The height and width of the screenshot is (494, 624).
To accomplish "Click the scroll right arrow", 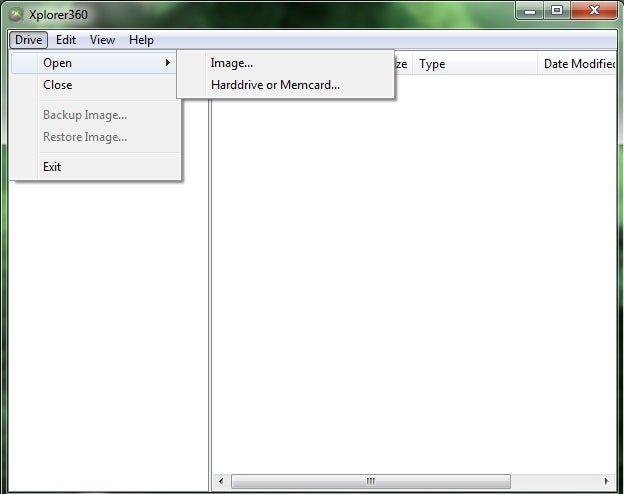I will click(606, 481).
